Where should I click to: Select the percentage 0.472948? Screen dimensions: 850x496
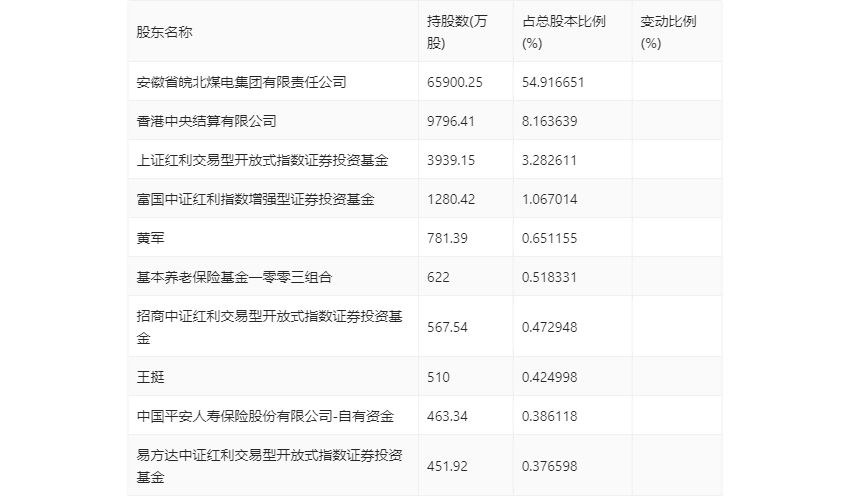click(x=550, y=327)
